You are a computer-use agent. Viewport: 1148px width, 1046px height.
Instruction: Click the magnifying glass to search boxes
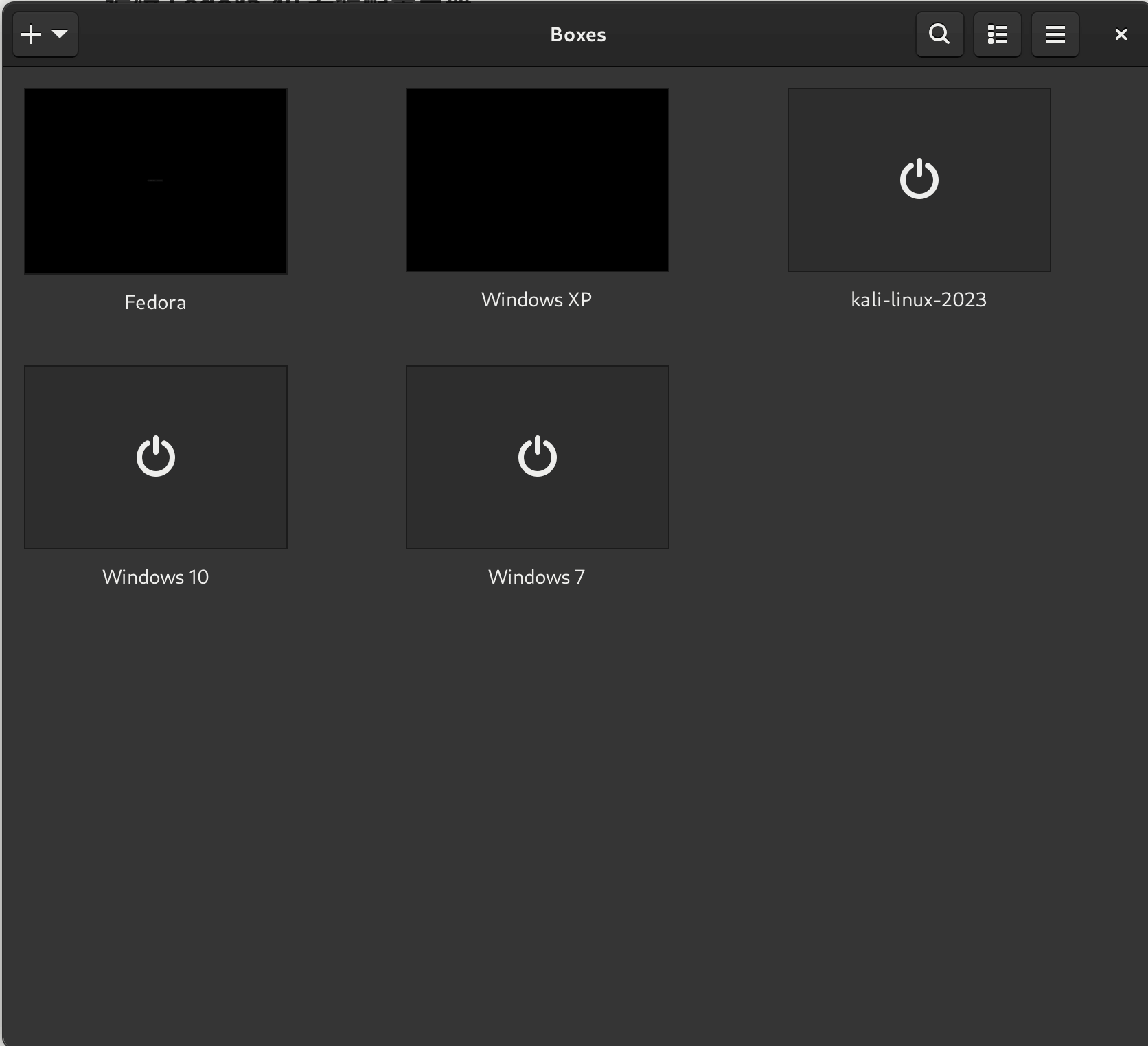pyautogui.click(x=939, y=34)
